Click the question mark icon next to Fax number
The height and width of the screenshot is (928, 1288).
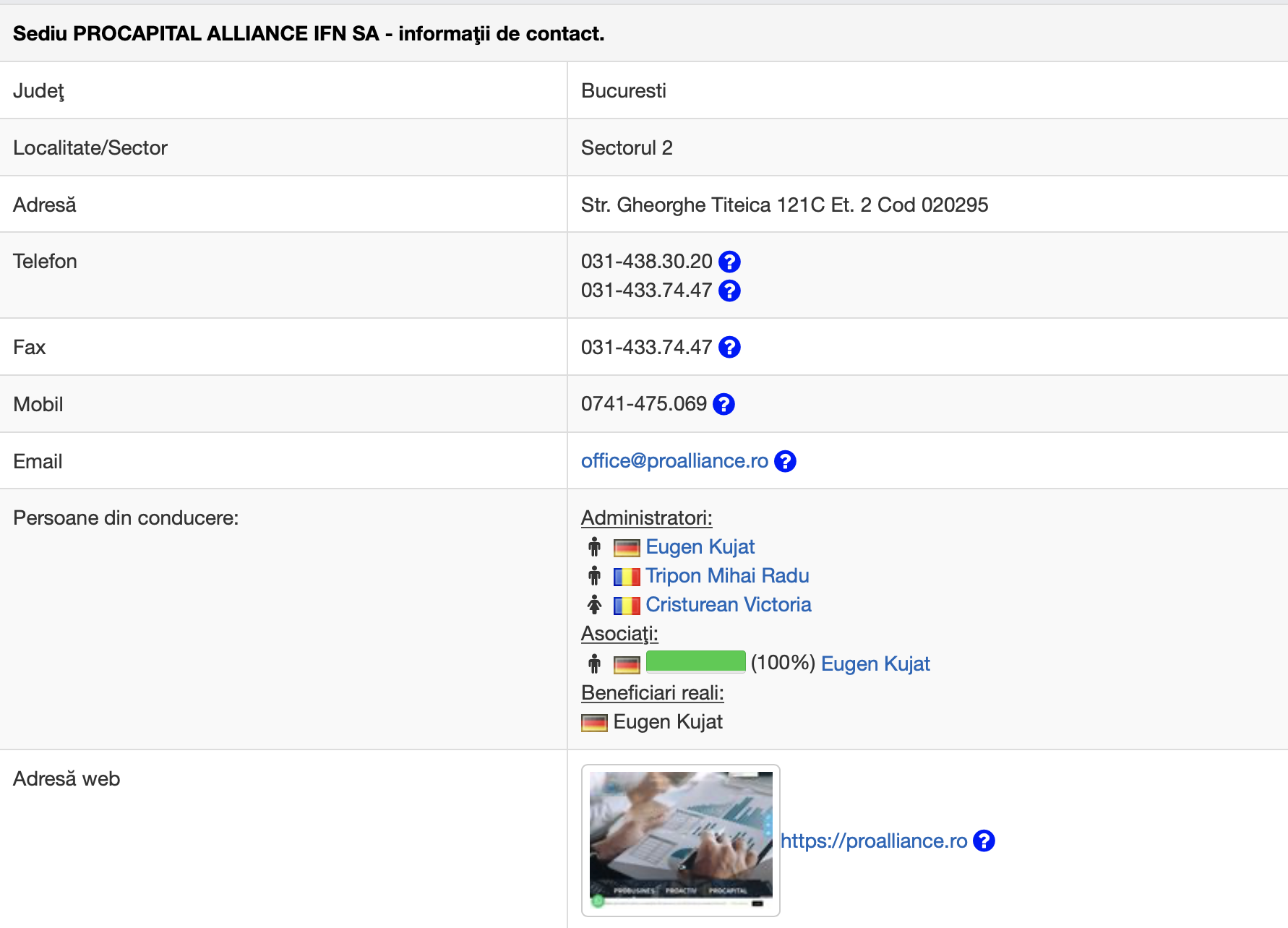click(x=729, y=348)
